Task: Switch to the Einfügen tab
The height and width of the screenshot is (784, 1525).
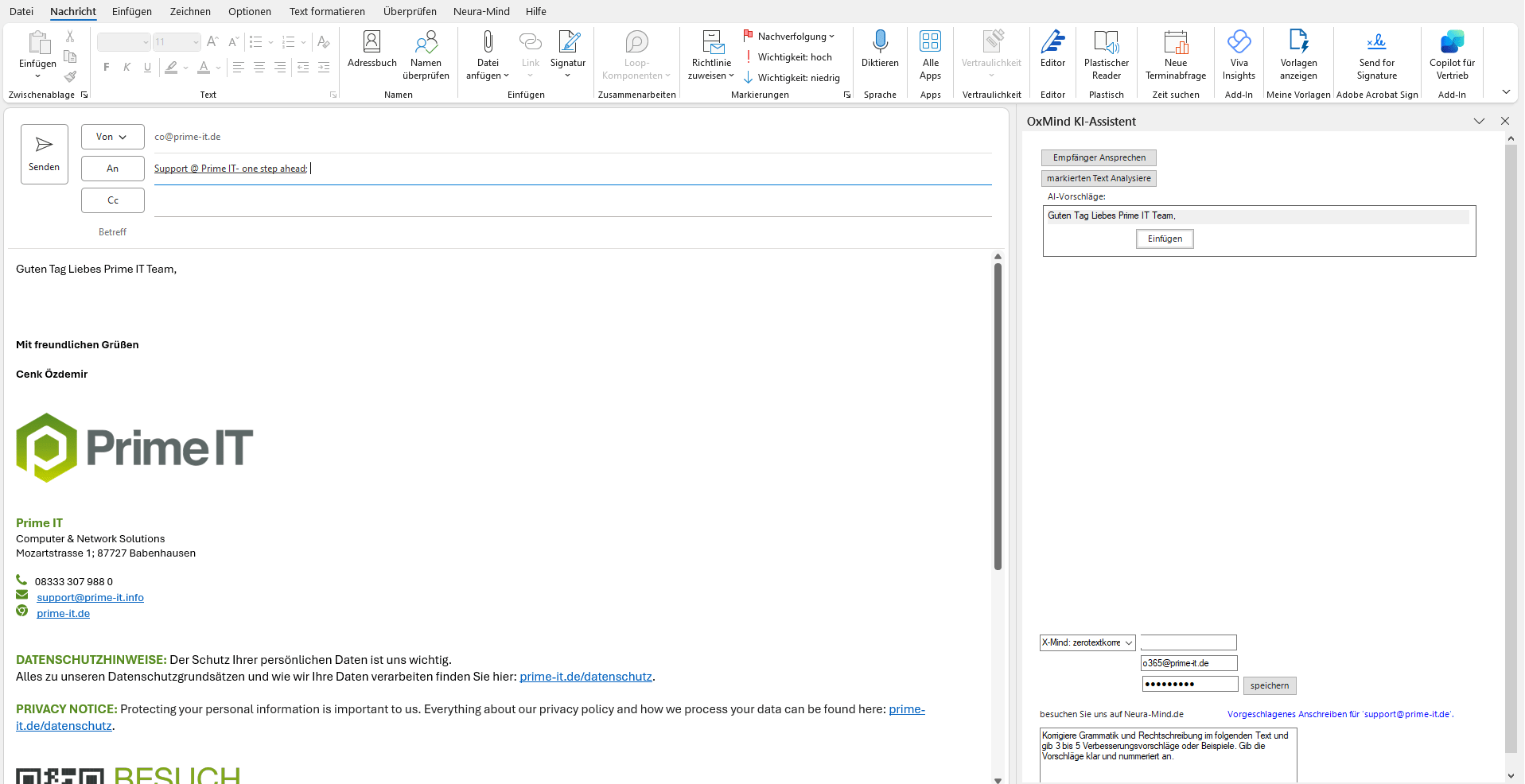Action: (x=132, y=11)
